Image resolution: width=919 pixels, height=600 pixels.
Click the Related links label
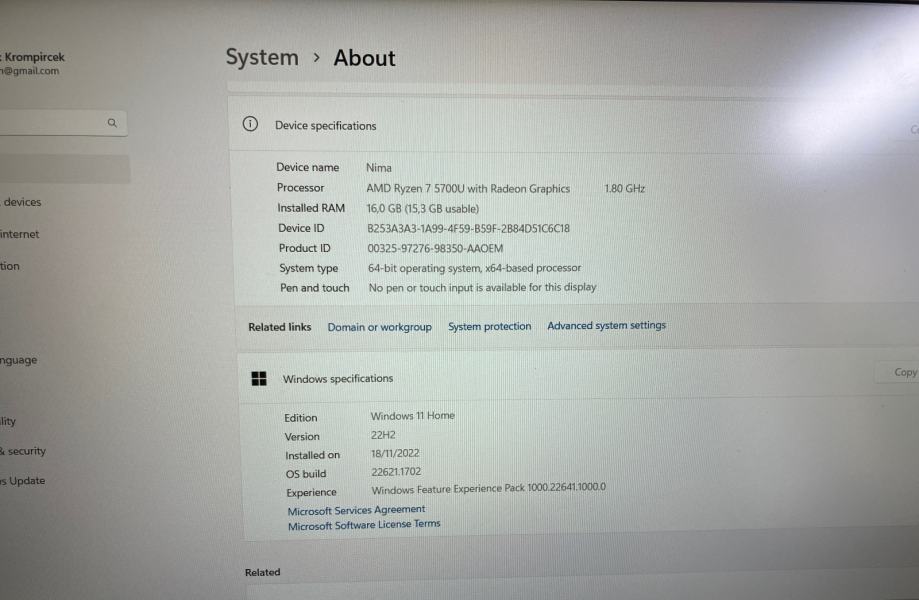pos(280,327)
